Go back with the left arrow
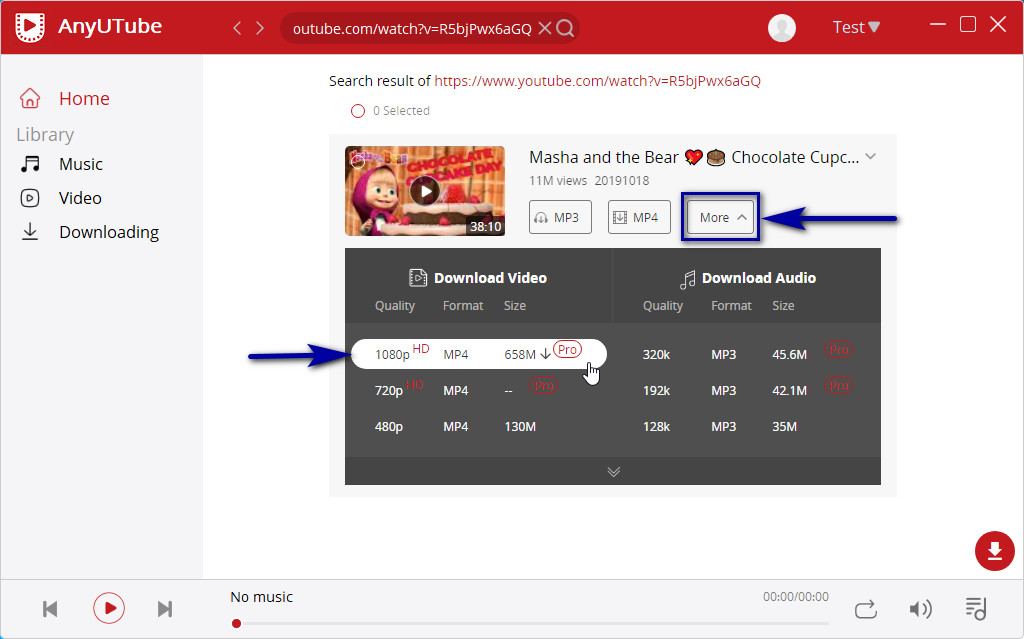This screenshot has width=1024, height=639. click(237, 27)
